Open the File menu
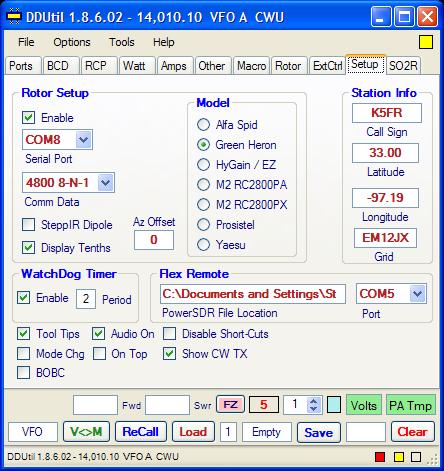 point(26,42)
